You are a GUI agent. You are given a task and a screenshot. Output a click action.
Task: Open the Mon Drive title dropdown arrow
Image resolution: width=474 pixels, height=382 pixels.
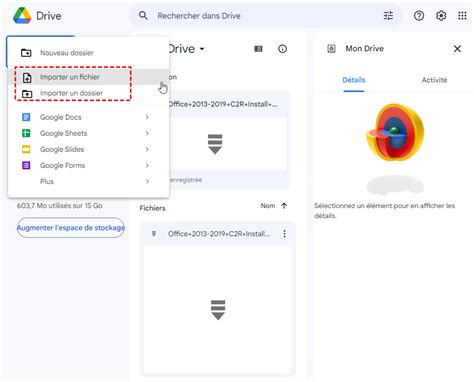[202, 49]
